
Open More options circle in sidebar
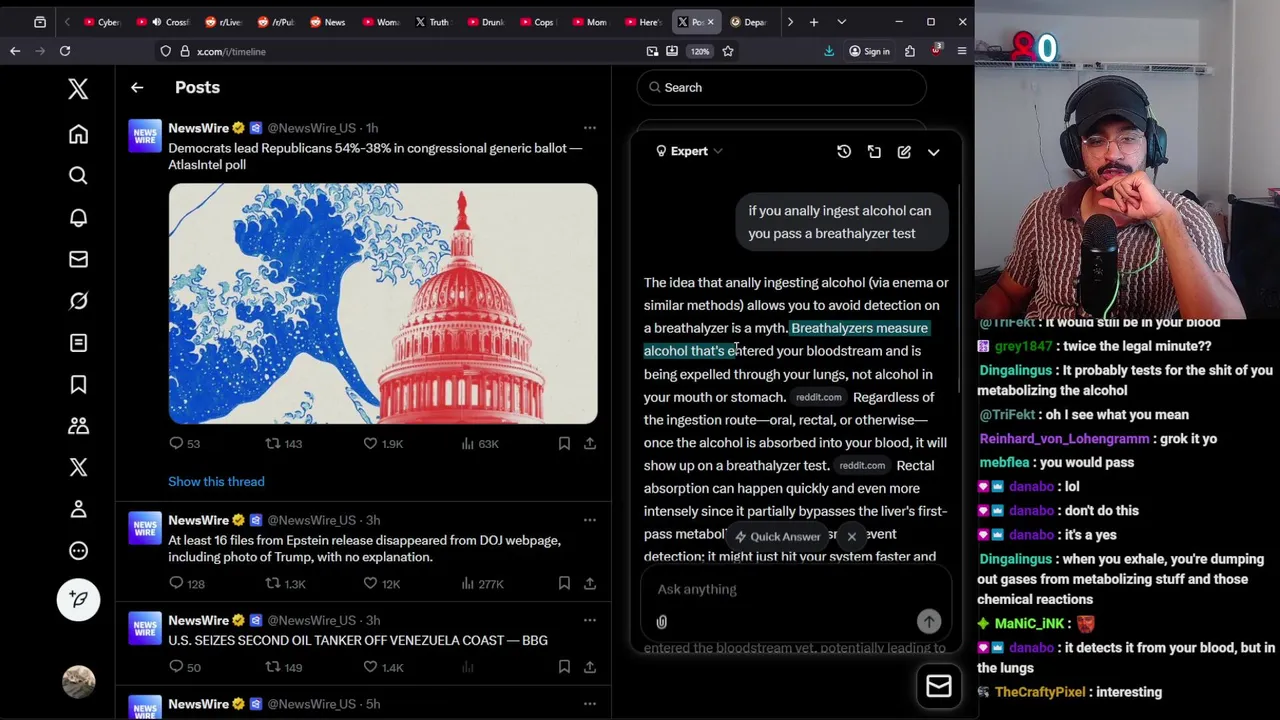tap(78, 551)
